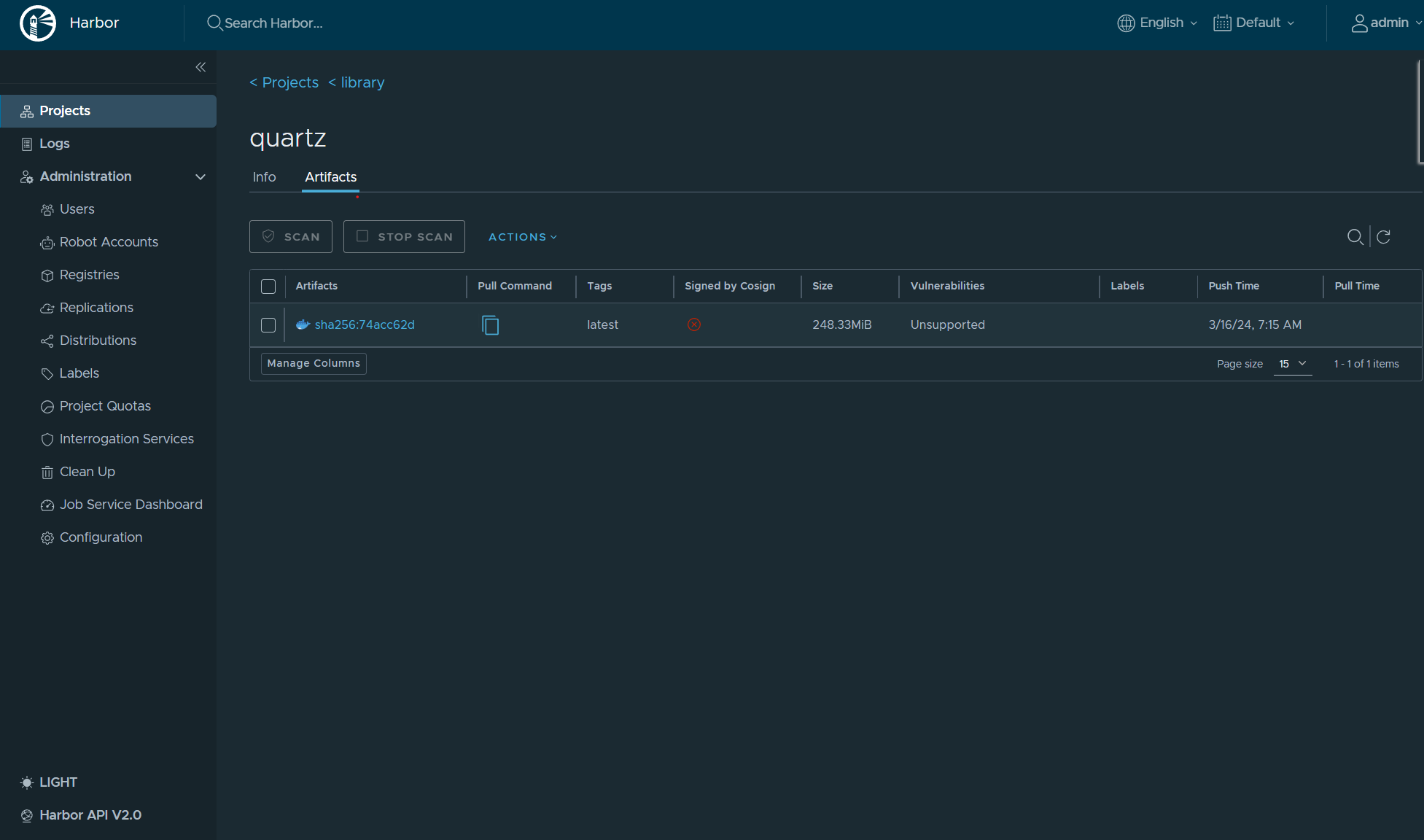The height and width of the screenshot is (840, 1424).
Task: Open Logs from the sidebar
Action: [54, 144]
